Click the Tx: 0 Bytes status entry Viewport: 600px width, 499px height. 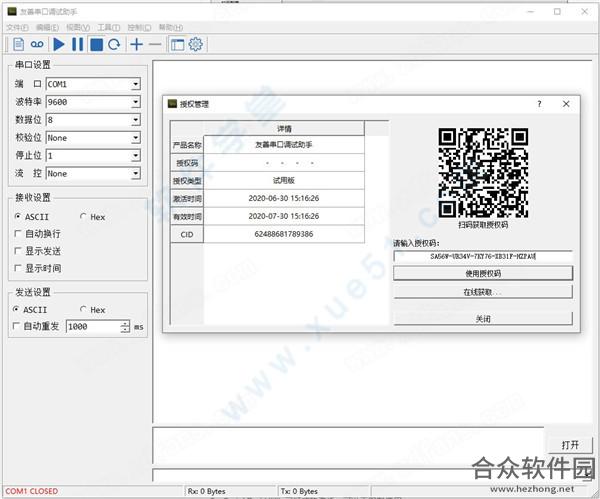[x=299, y=491]
